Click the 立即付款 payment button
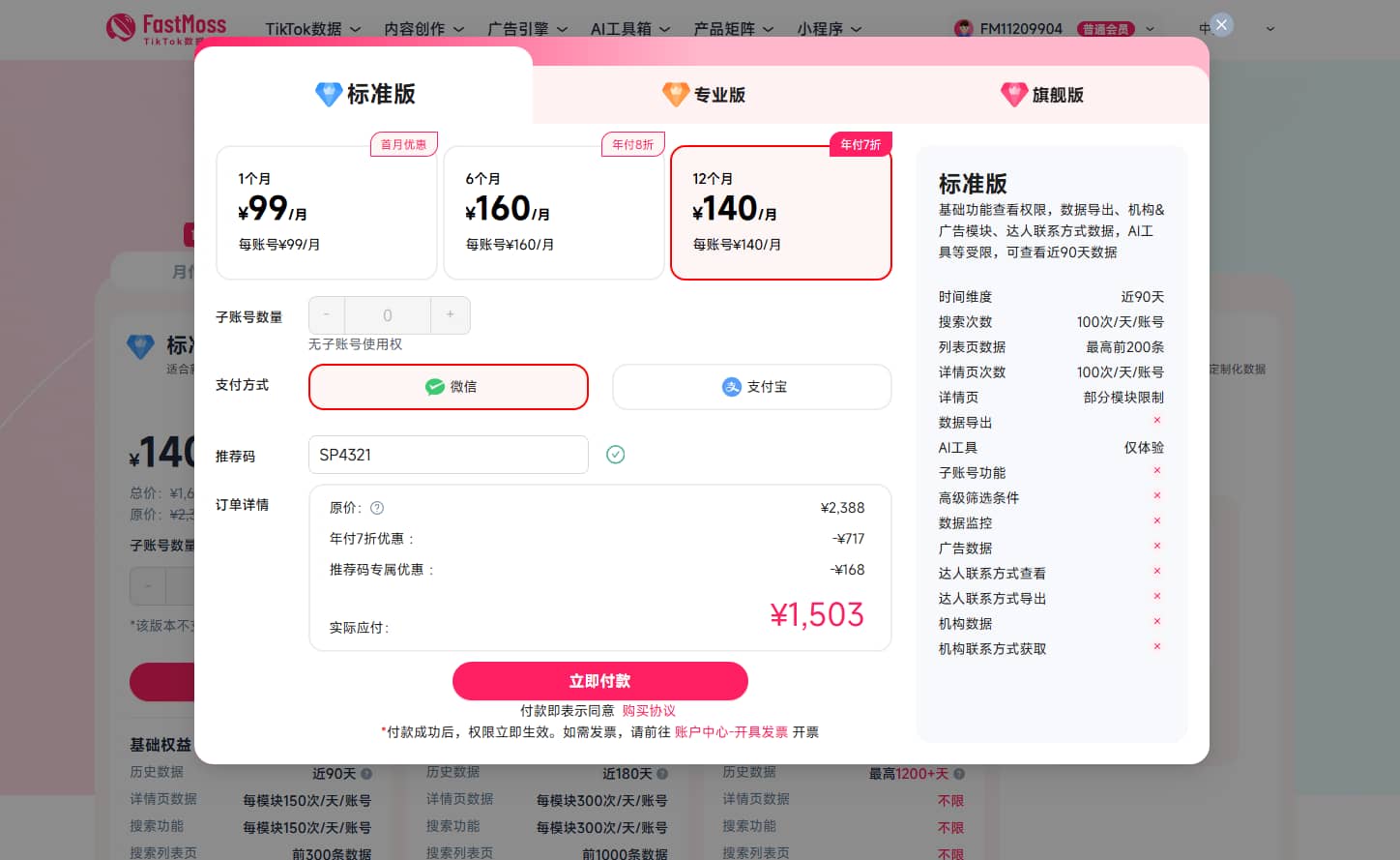Image resolution: width=1400 pixels, height=860 pixels. coord(599,681)
